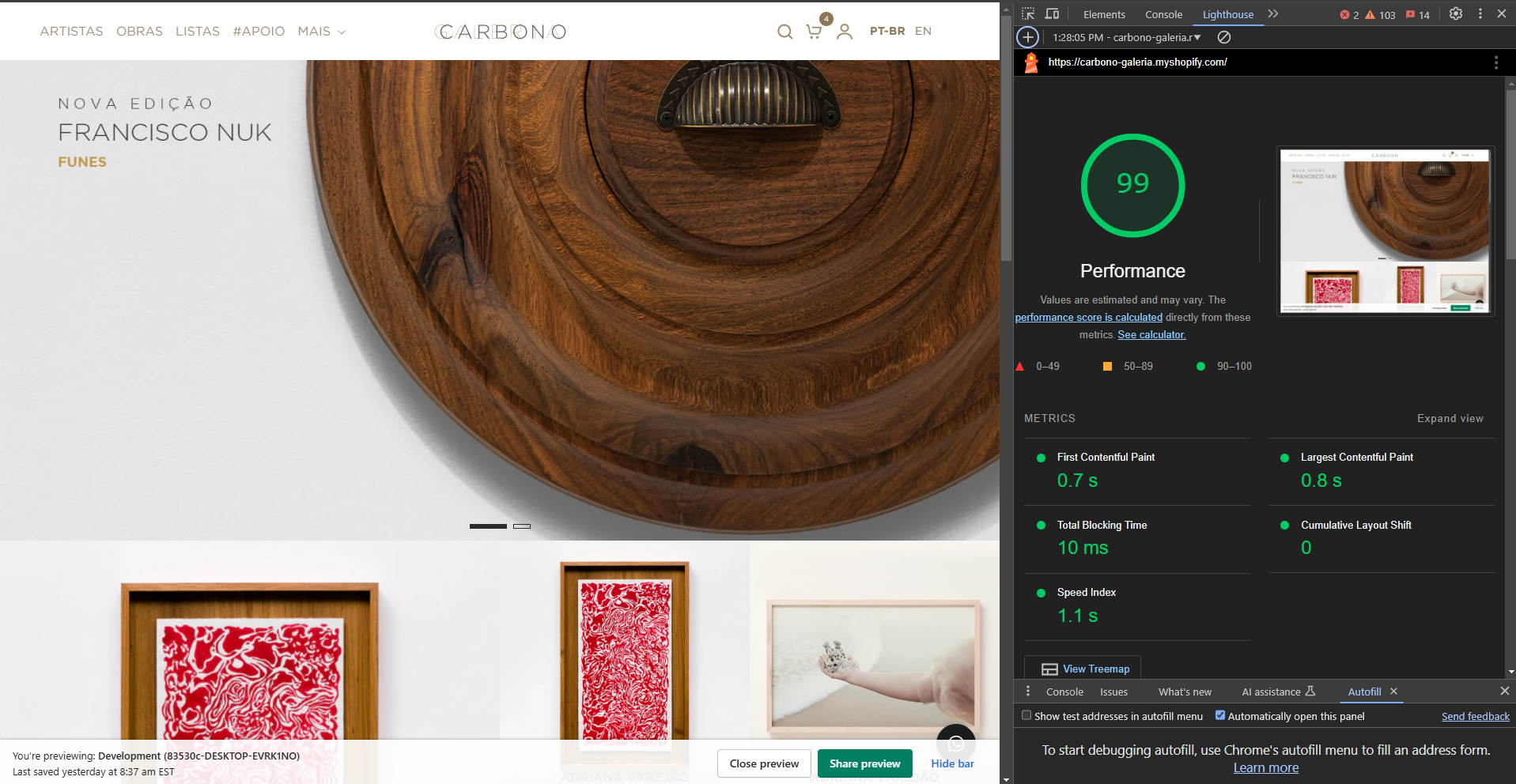Screen dimensions: 1516x784
Task: Open DevTools settings gear
Action: point(1456,14)
